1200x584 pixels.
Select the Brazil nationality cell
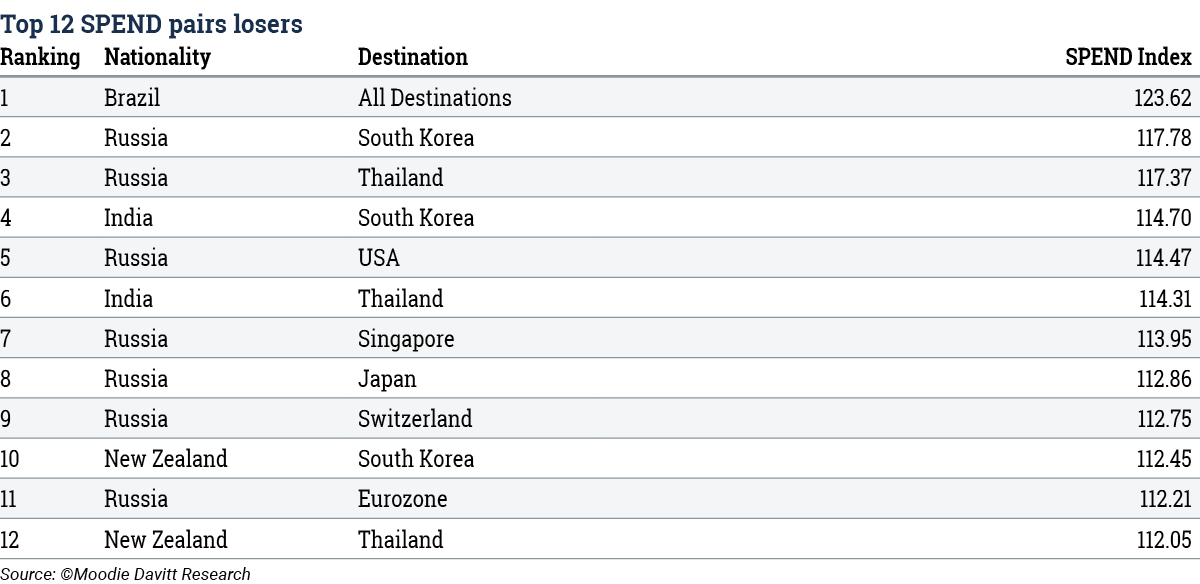click(132, 98)
